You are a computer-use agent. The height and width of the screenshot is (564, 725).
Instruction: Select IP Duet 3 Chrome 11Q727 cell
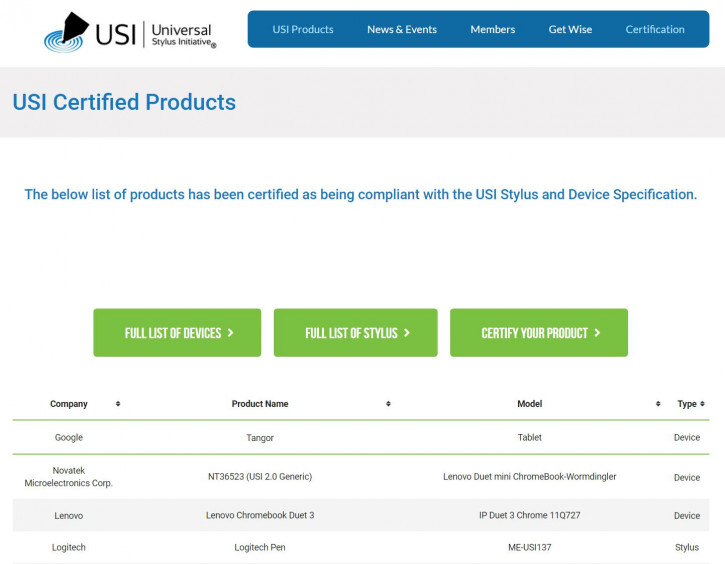(529, 515)
